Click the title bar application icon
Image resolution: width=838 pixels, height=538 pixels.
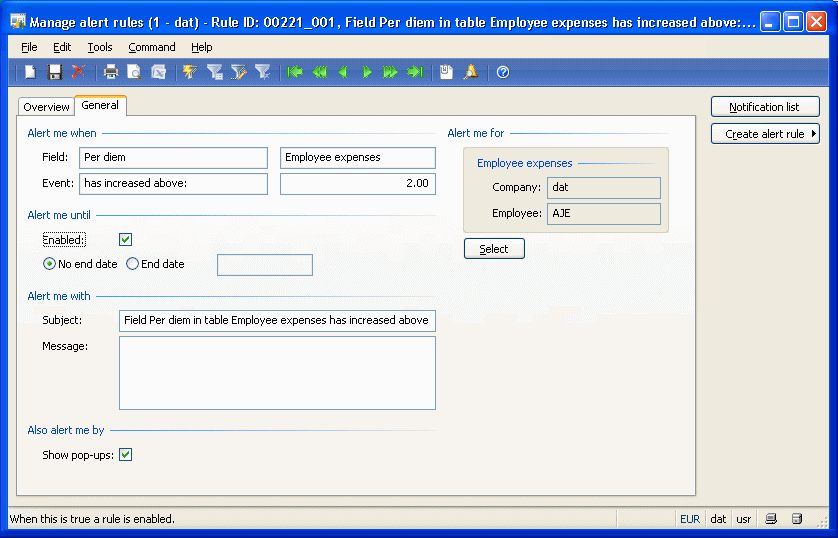(18, 22)
